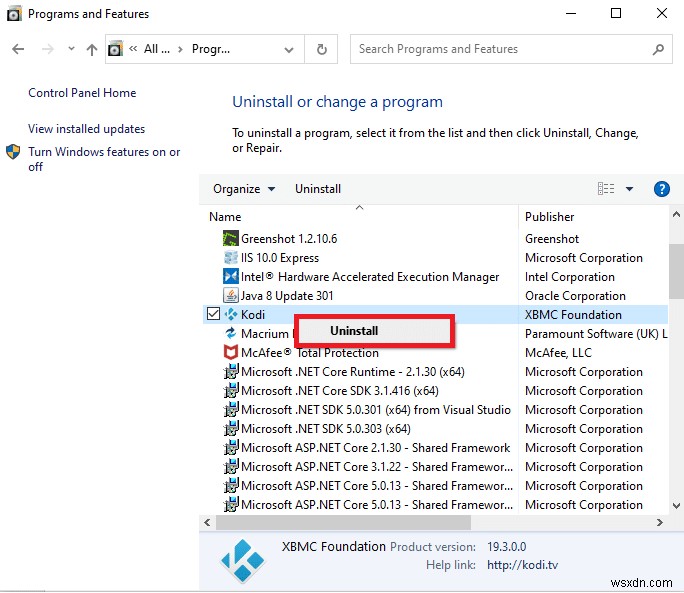Open View installed updates link
Viewport: 684px width, 593px height.
[x=86, y=129]
